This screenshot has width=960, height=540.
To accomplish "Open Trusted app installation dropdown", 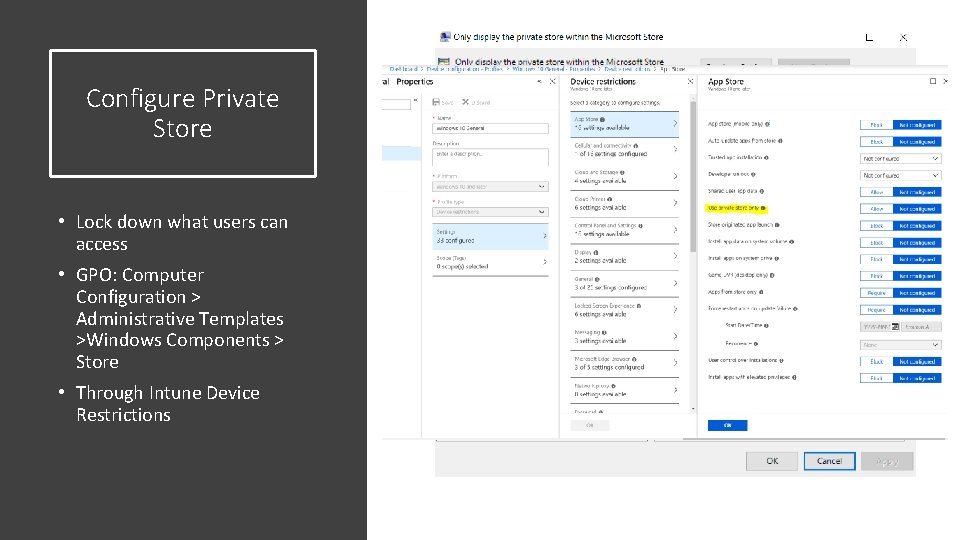I will (901, 158).
